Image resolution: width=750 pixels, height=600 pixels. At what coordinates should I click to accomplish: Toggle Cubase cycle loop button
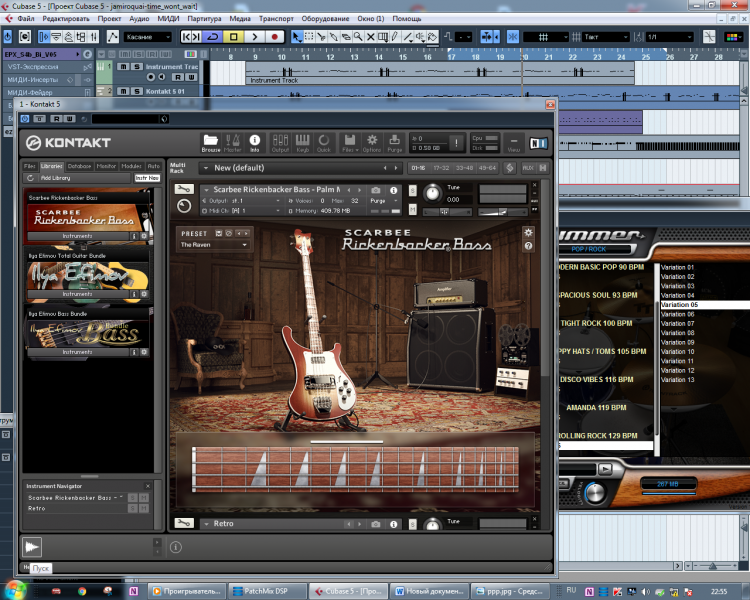pyautogui.click(x=213, y=37)
